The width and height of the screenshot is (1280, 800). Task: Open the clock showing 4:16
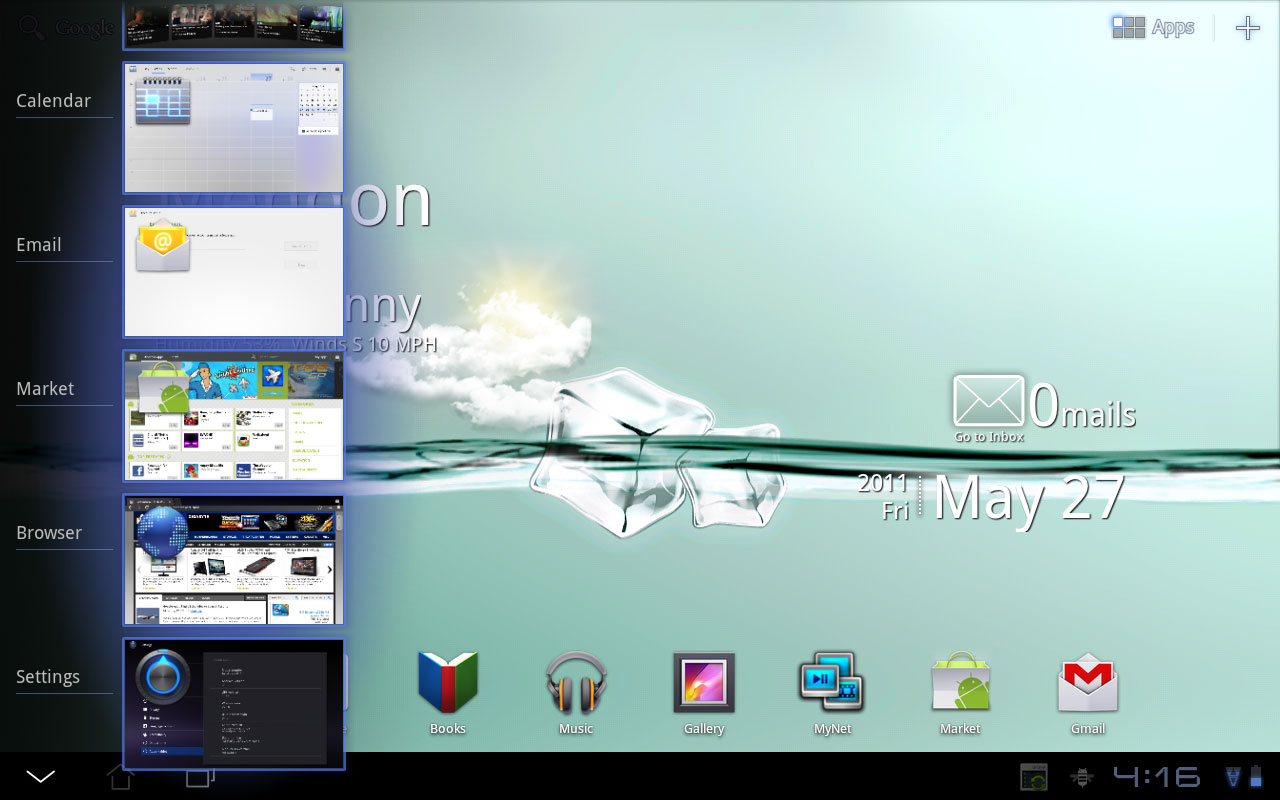pyautogui.click(x=1157, y=777)
